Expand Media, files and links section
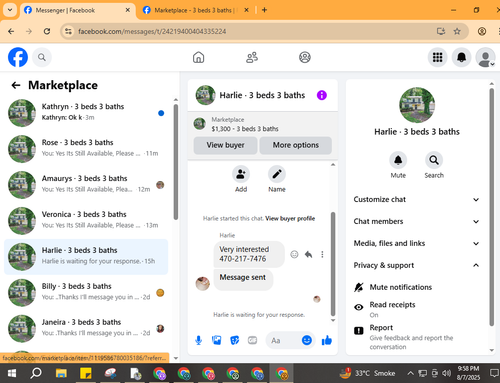500x383 pixels. coord(416,243)
